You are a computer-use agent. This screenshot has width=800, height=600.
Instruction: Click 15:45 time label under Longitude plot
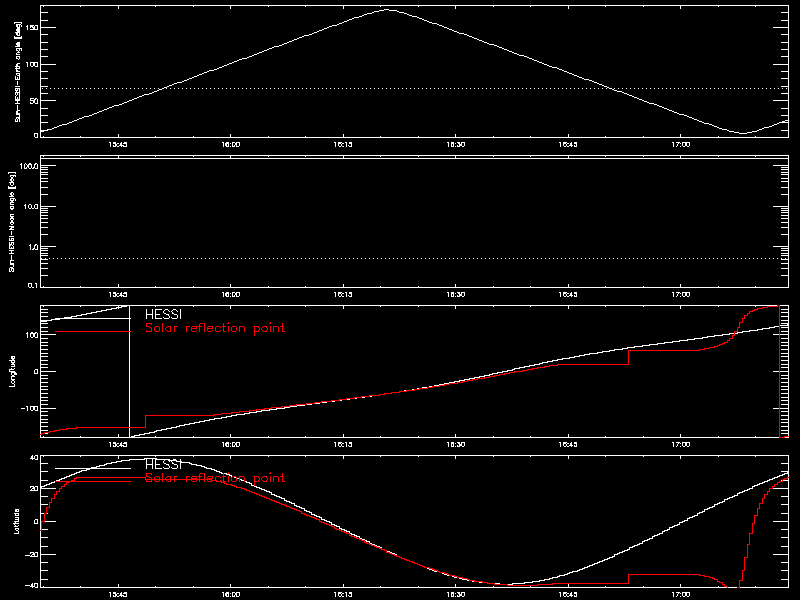(118, 445)
